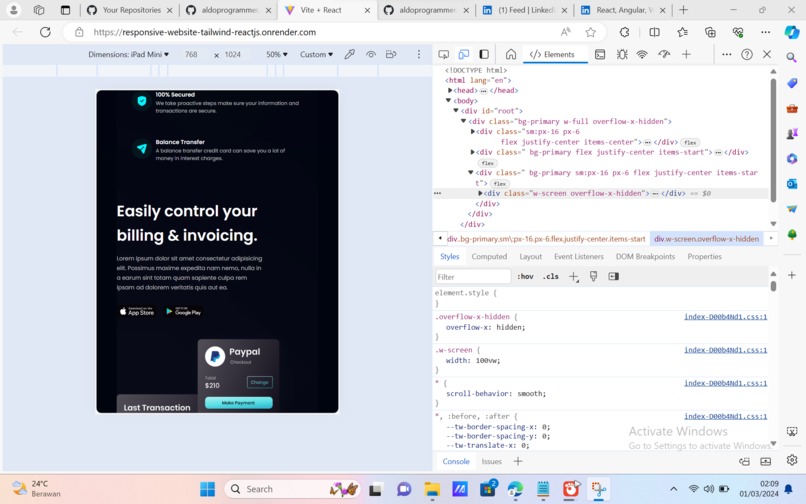Image resolution: width=806 pixels, height=504 pixels.
Task: Switch to the Styles tab
Action: click(449, 256)
